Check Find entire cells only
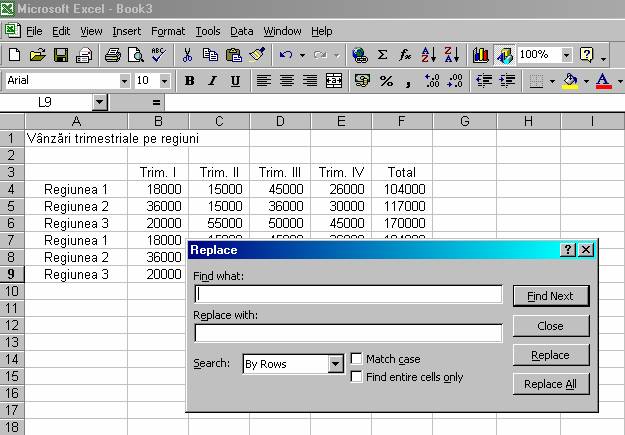 point(357,377)
